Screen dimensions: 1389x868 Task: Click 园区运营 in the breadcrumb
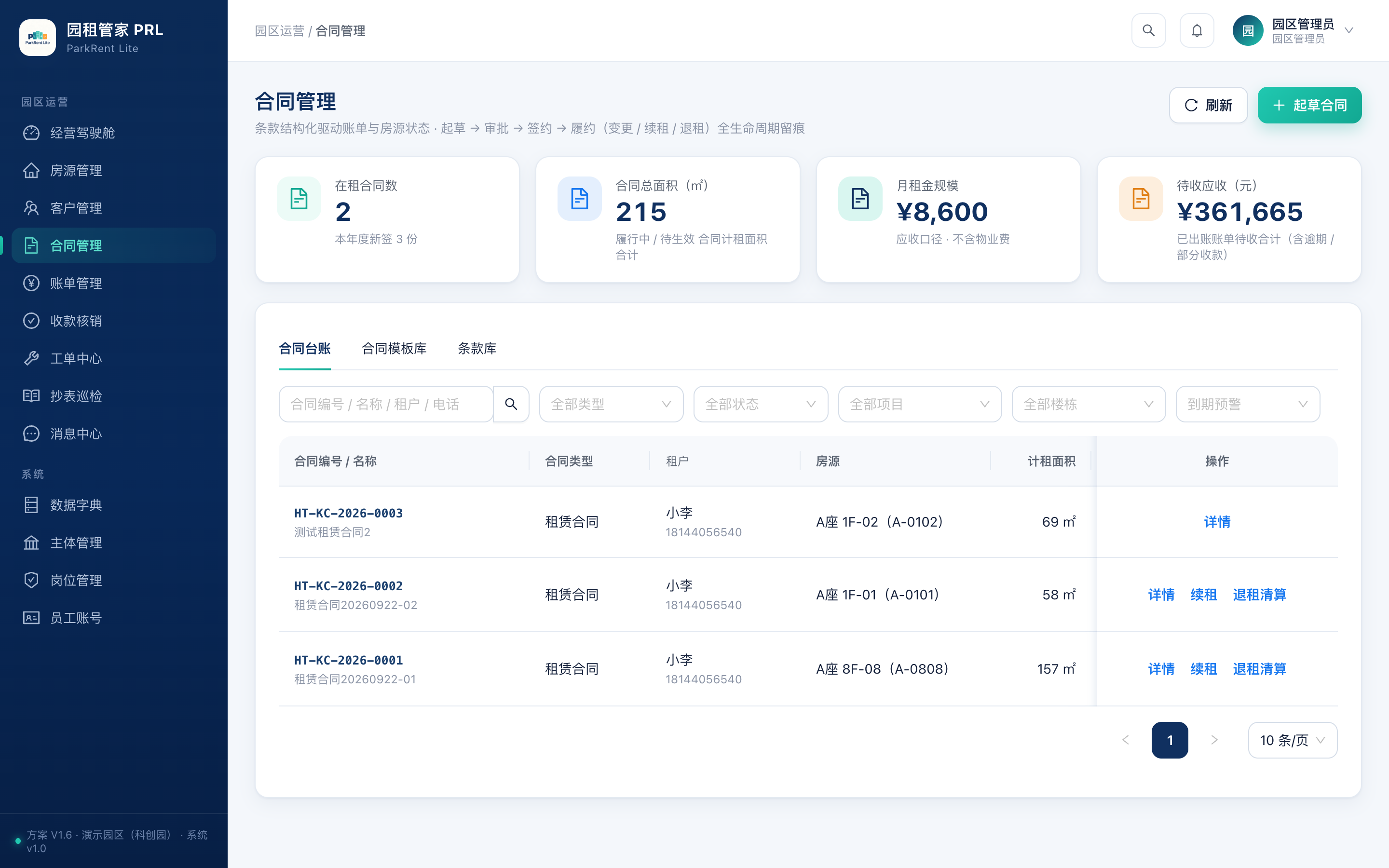coord(280,31)
